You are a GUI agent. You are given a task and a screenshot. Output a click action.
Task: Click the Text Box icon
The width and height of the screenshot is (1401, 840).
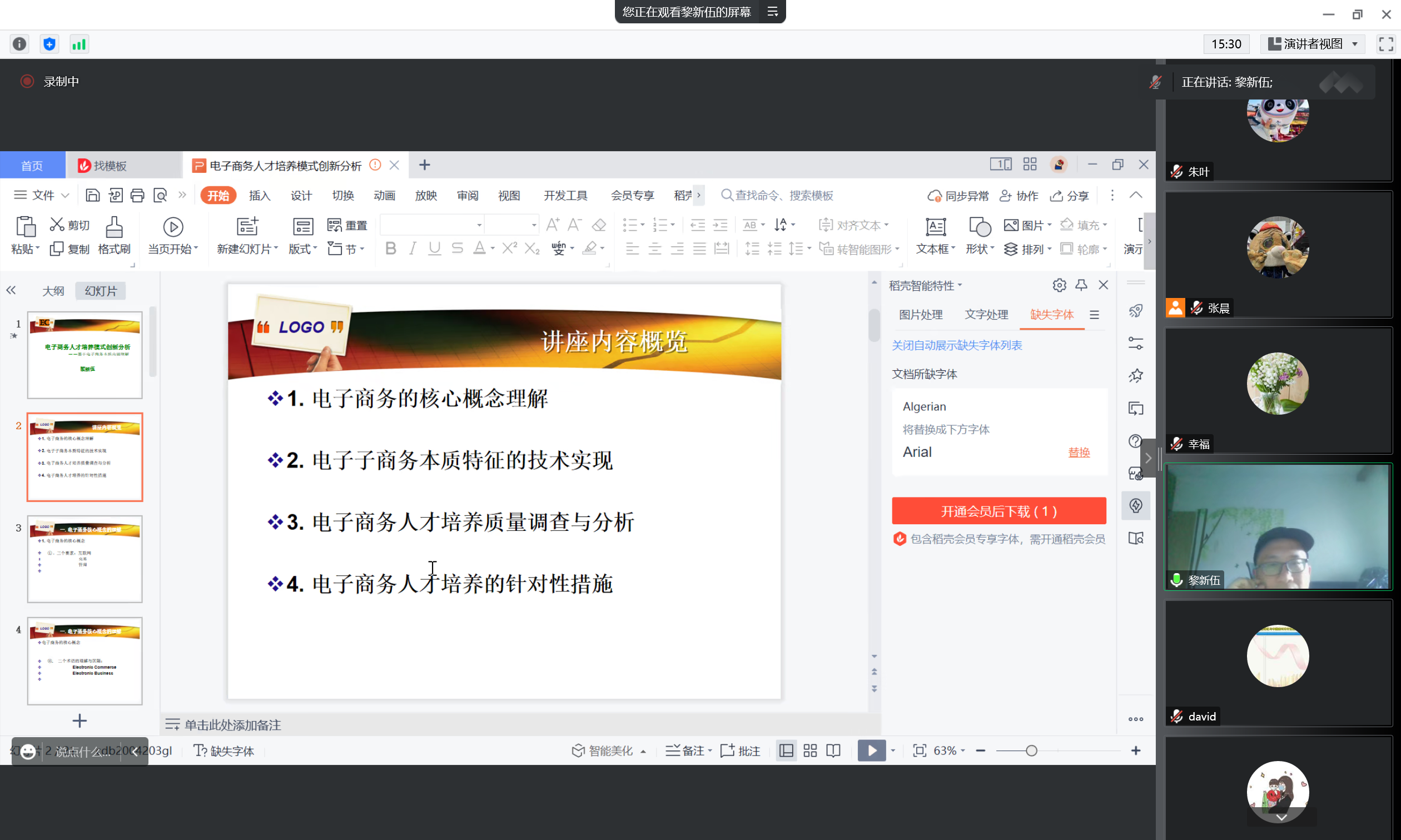tap(936, 226)
